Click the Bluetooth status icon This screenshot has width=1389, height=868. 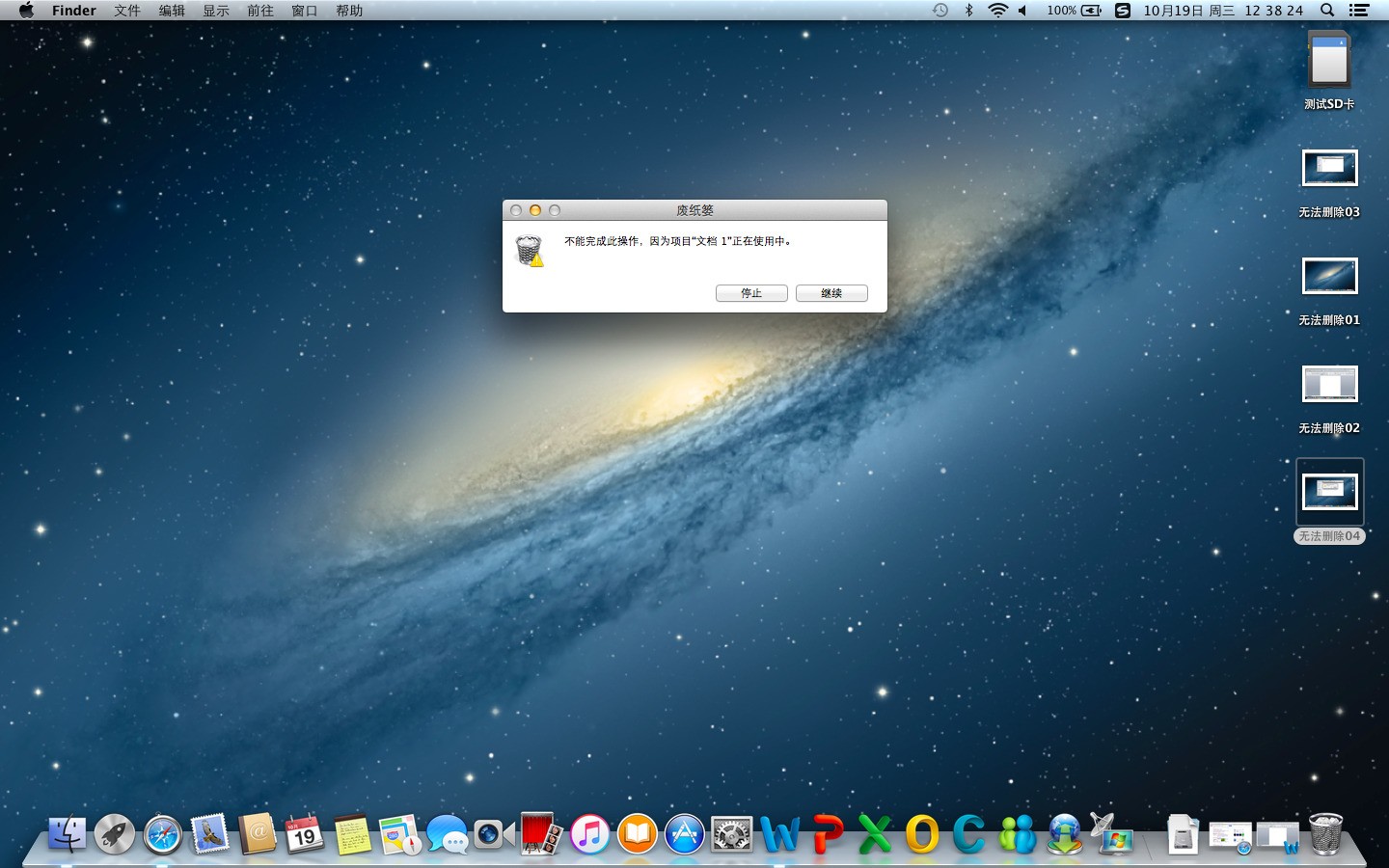[969, 11]
